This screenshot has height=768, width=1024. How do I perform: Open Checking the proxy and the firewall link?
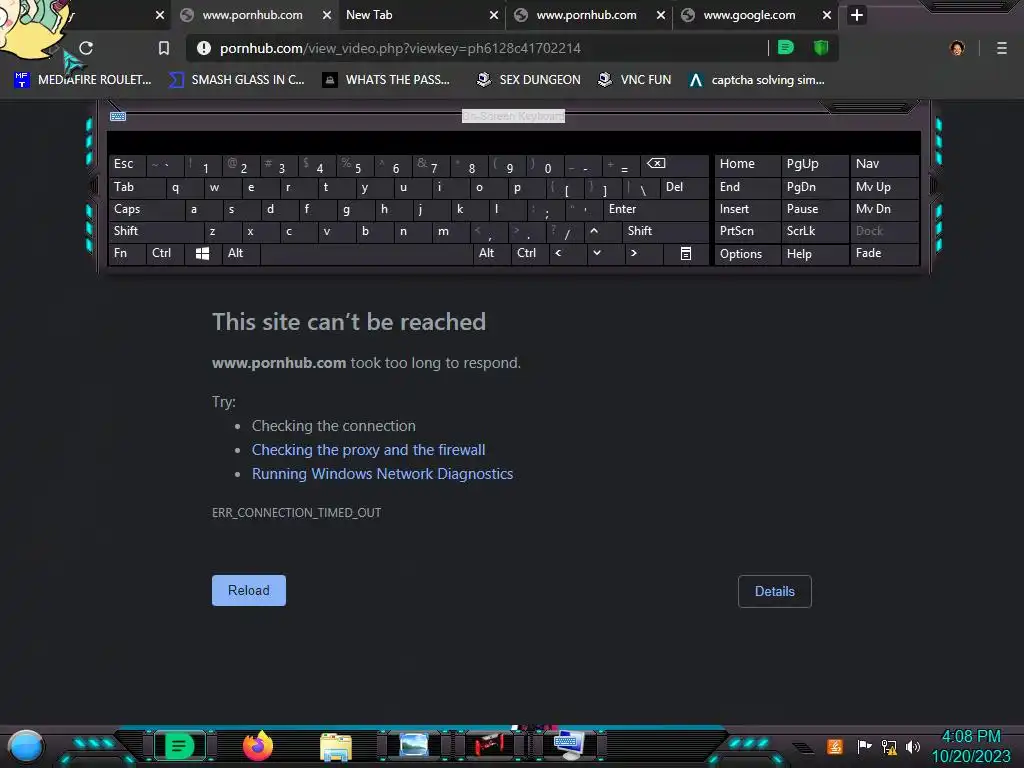coord(368,450)
